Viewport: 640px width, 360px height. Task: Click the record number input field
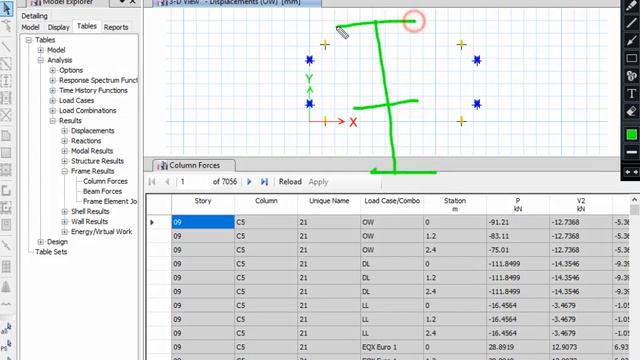tap(193, 182)
